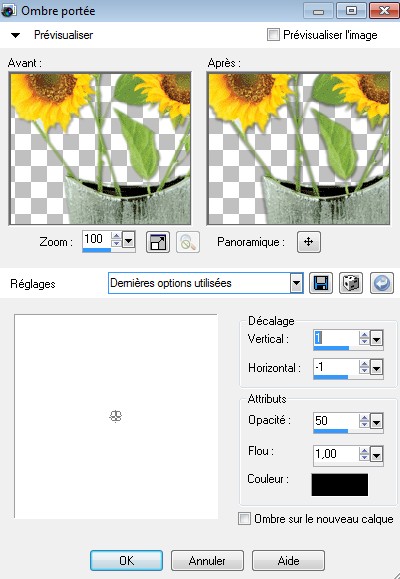The width and height of the screenshot is (400, 579).
Task: Open the black Couleur swatch
Action: coord(340,484)
